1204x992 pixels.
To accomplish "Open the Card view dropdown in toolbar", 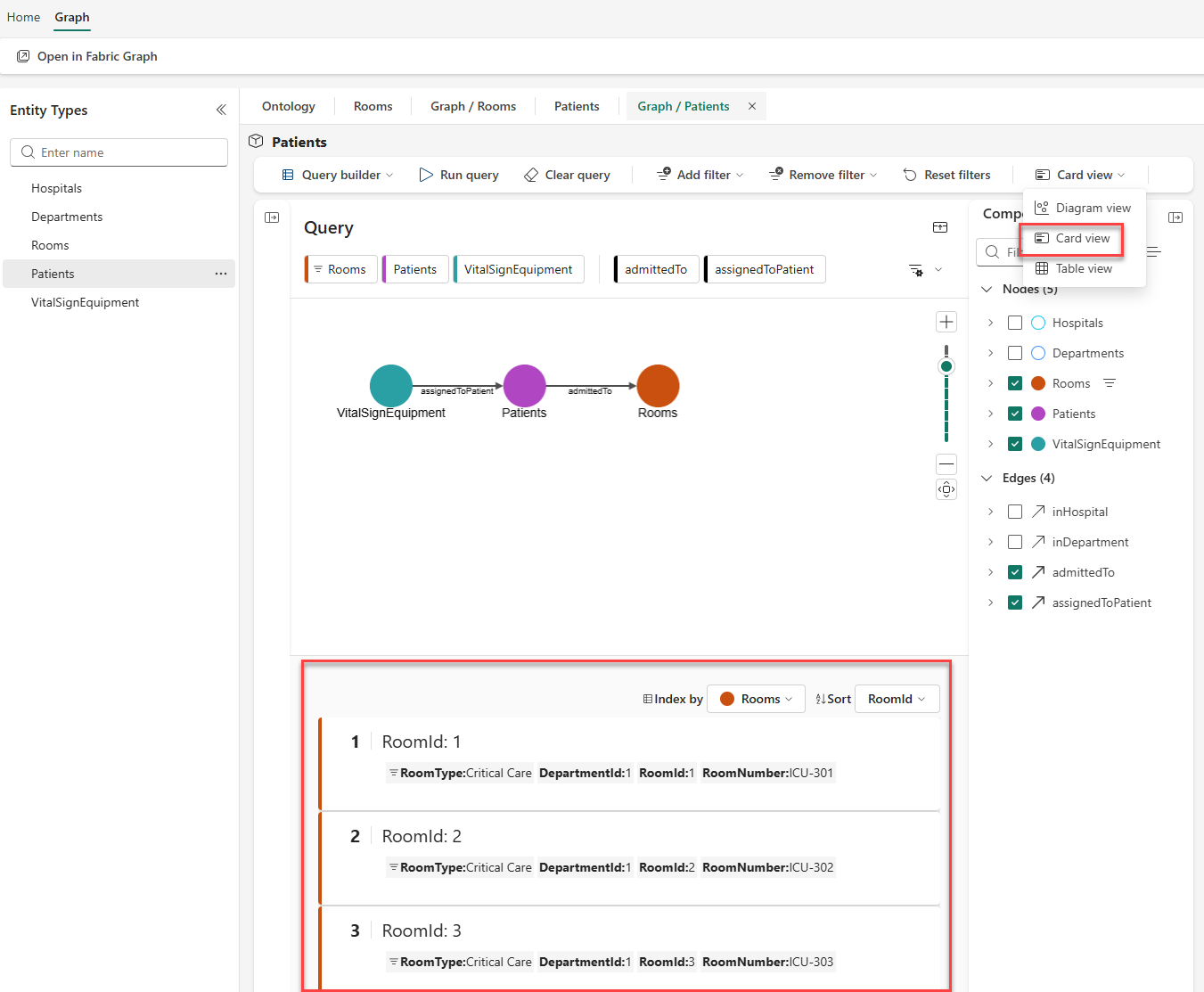I will pyautogui.click(x=1080, y=175).
